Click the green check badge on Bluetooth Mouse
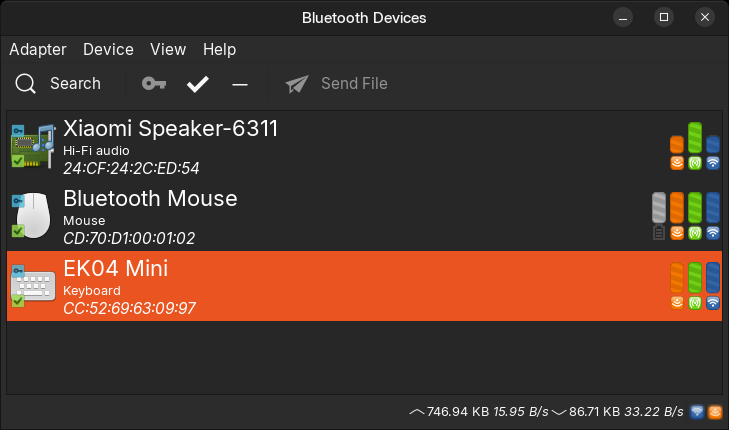The height and width of the screenshot is (430, 729). tap(18, 231)
